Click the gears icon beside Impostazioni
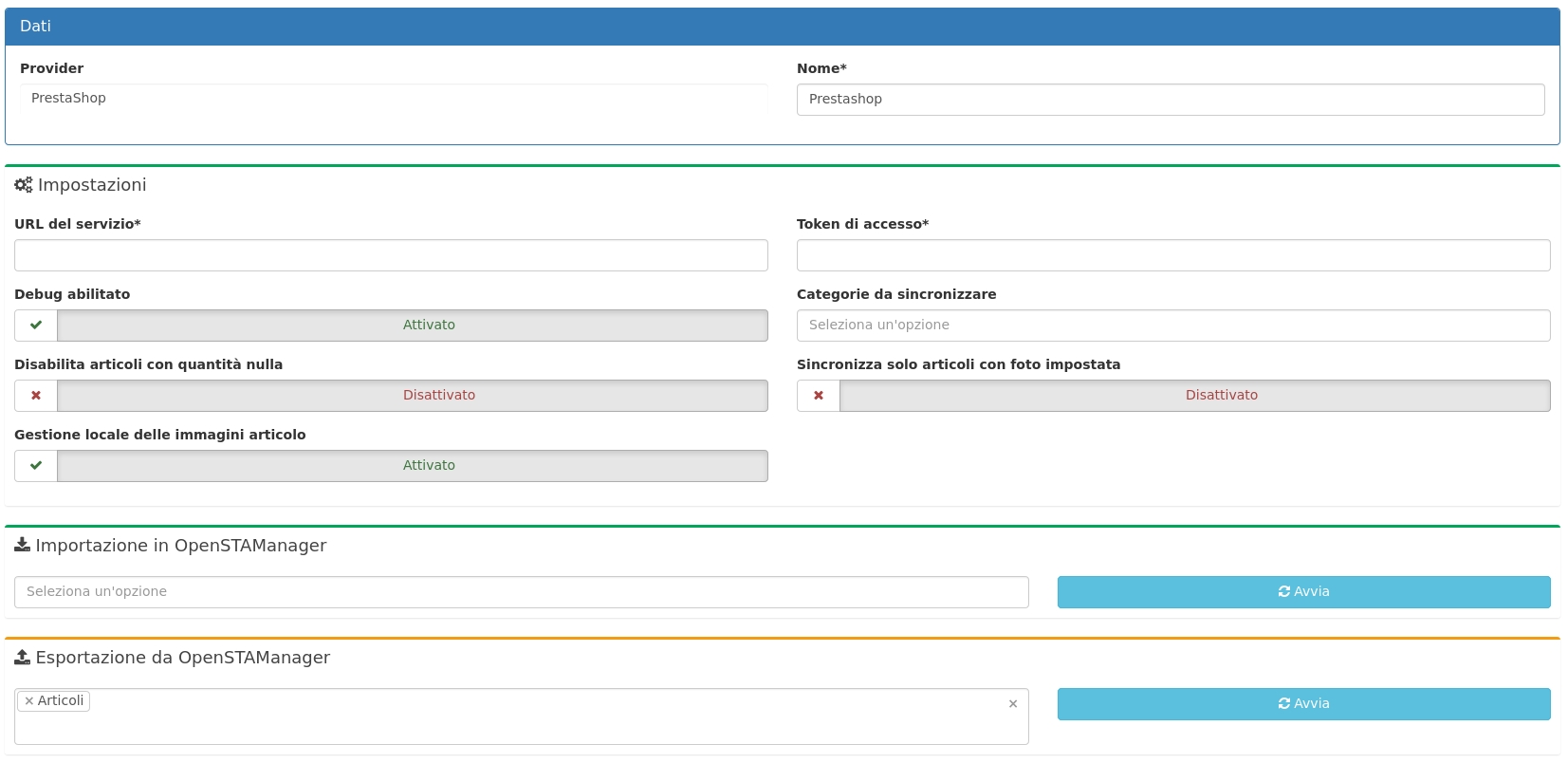The height and width of the screenshot is (763, 1568). click(24, 185)
